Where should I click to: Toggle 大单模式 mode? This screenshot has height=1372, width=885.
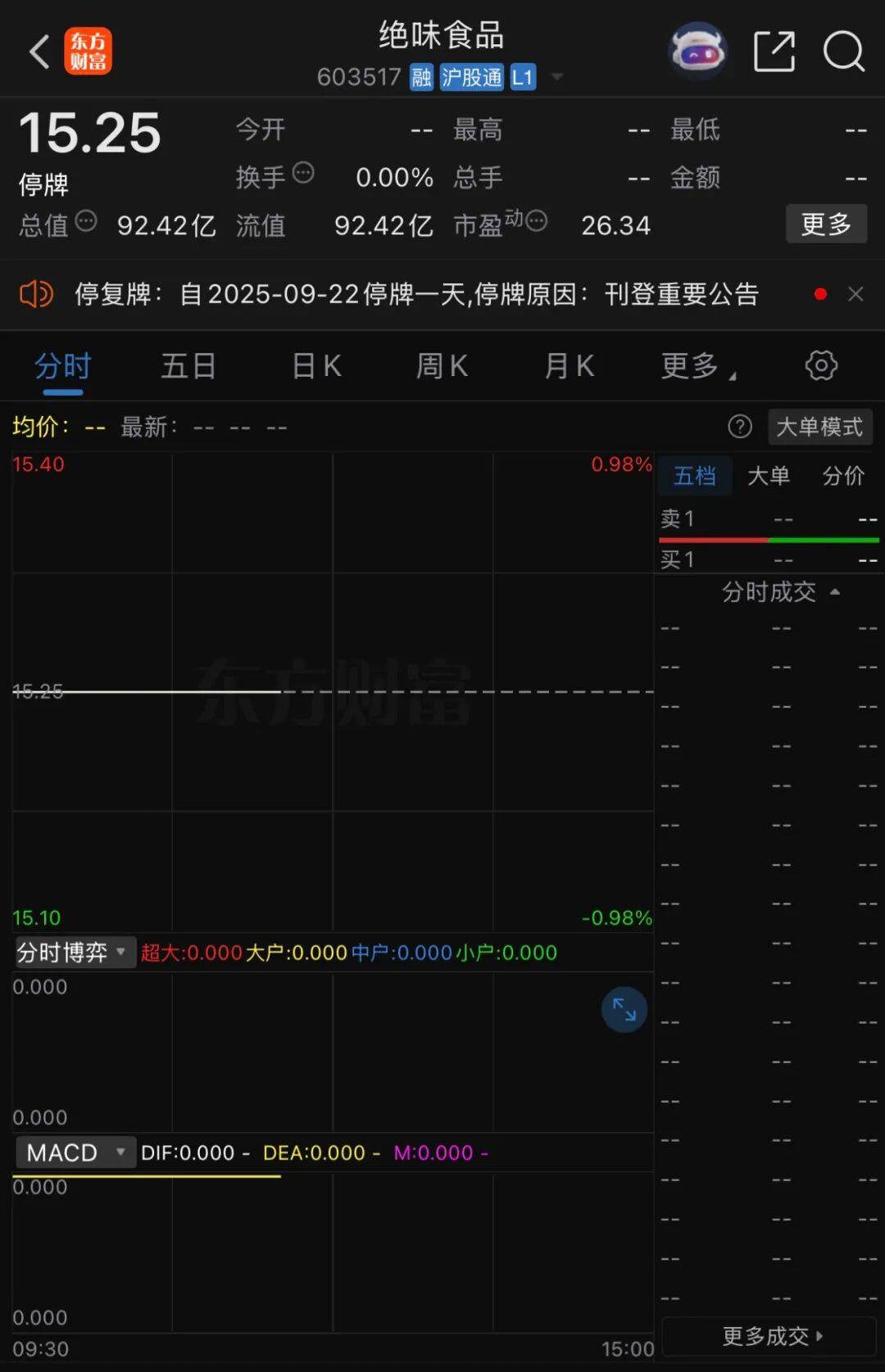click(819, 427)
